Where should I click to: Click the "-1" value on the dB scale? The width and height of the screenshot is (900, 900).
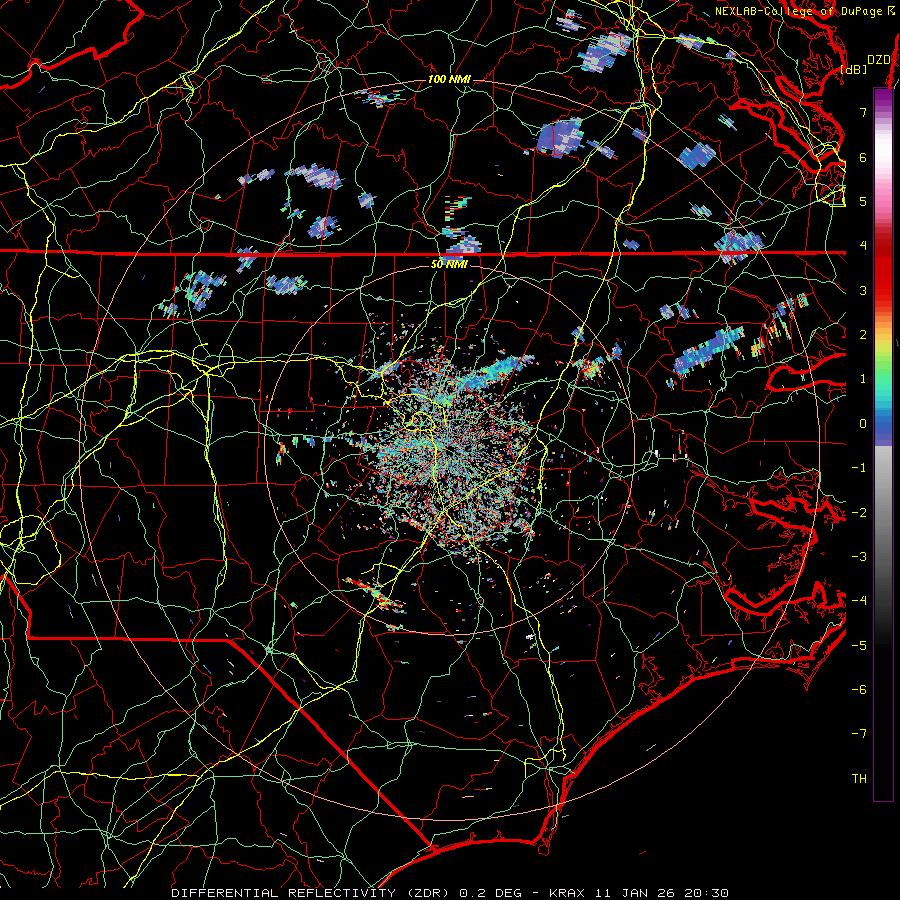(859, 468)
